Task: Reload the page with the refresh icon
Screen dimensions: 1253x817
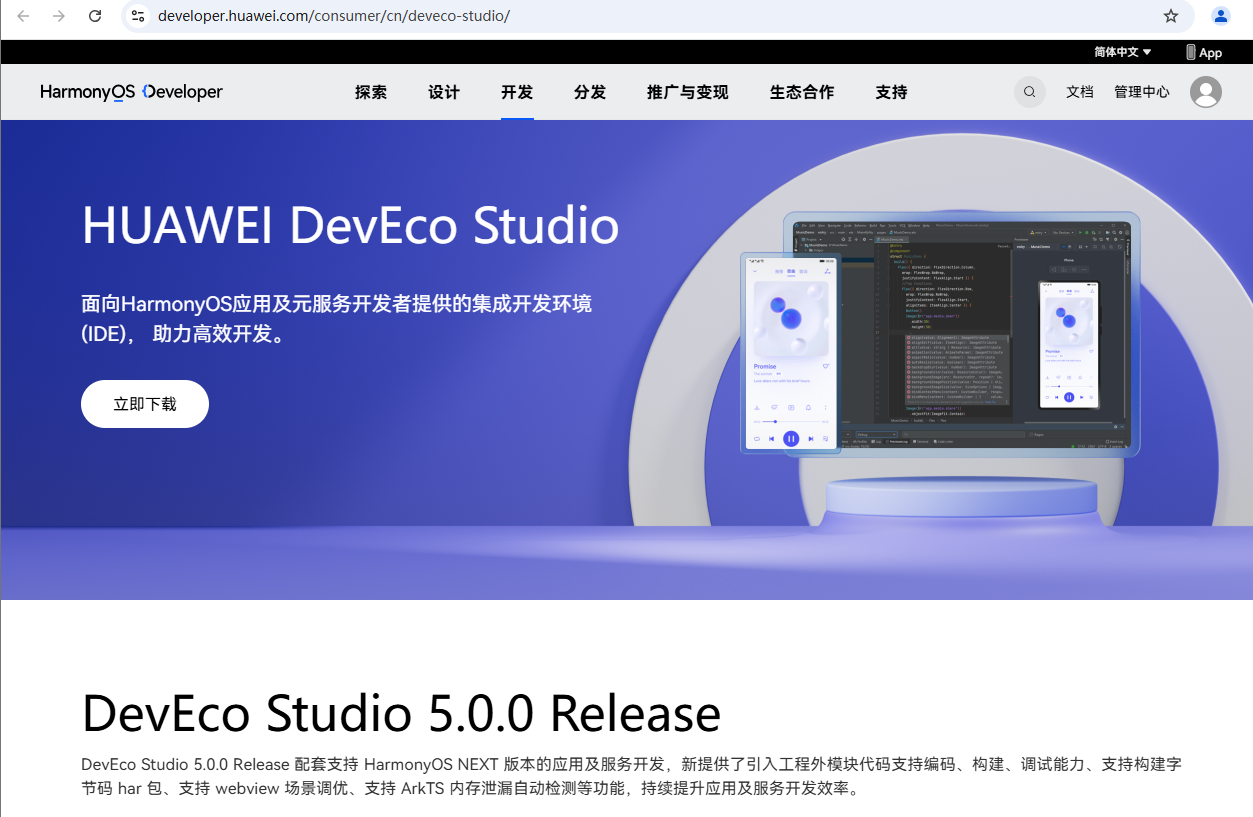Action: point(95,16)
